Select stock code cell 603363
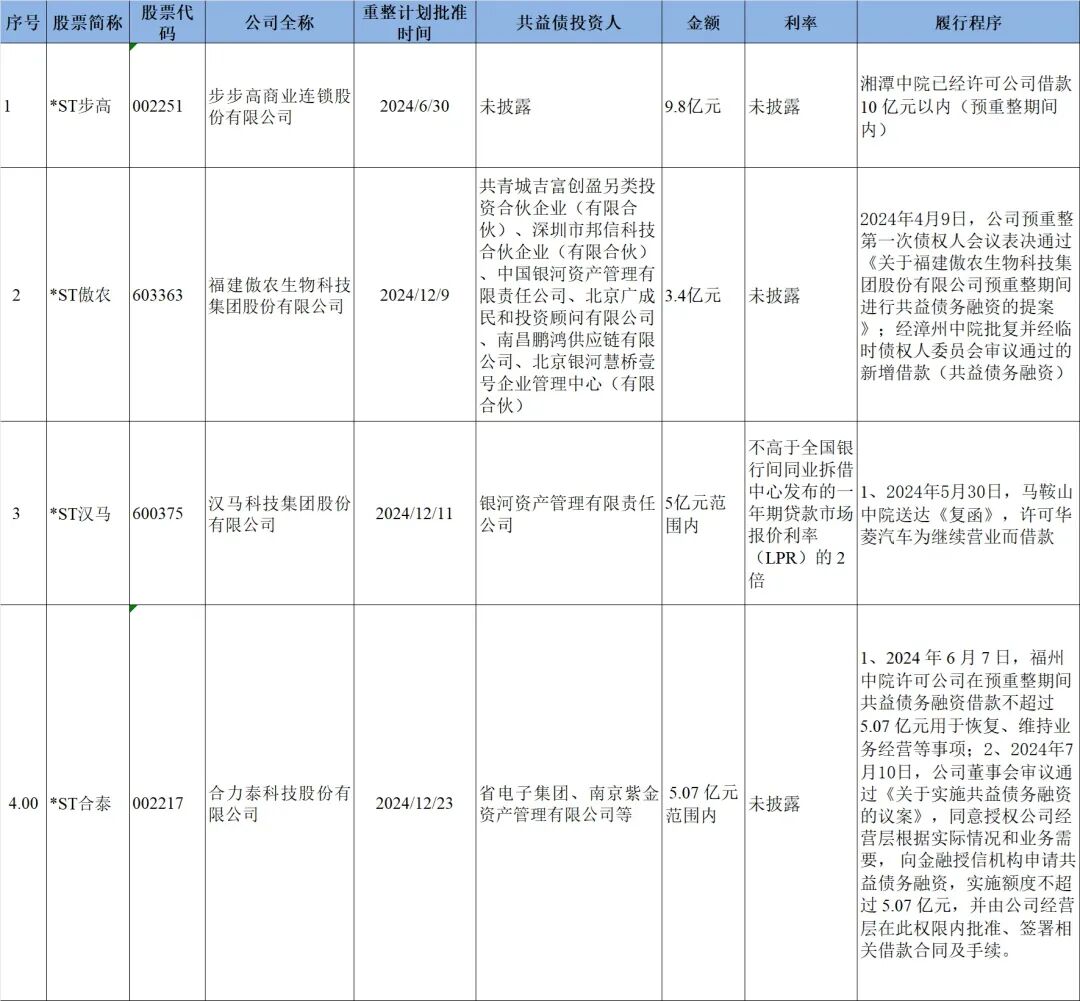 [167, 294]
